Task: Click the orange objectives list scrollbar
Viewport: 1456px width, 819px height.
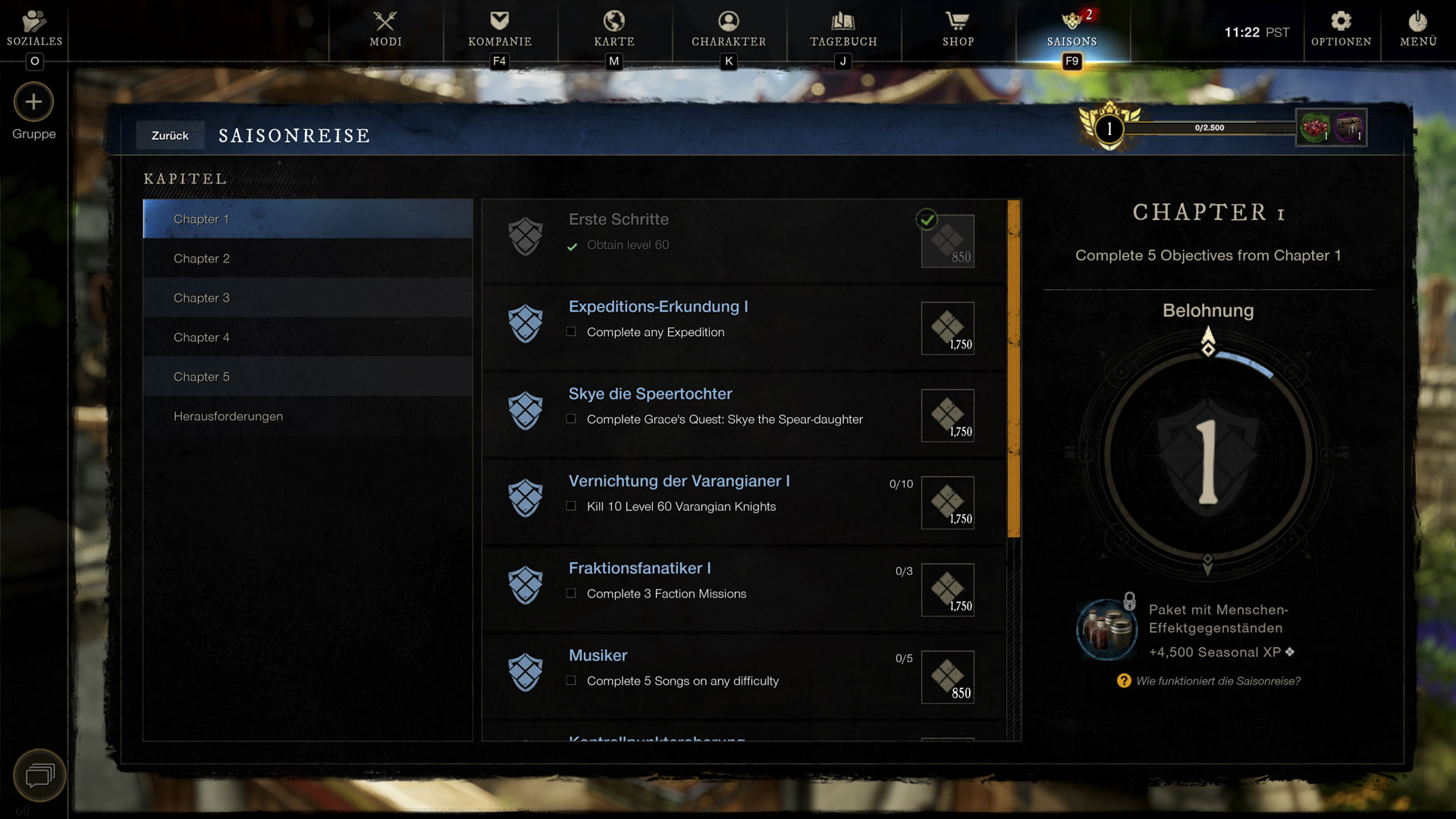Action: (1013, 369)
